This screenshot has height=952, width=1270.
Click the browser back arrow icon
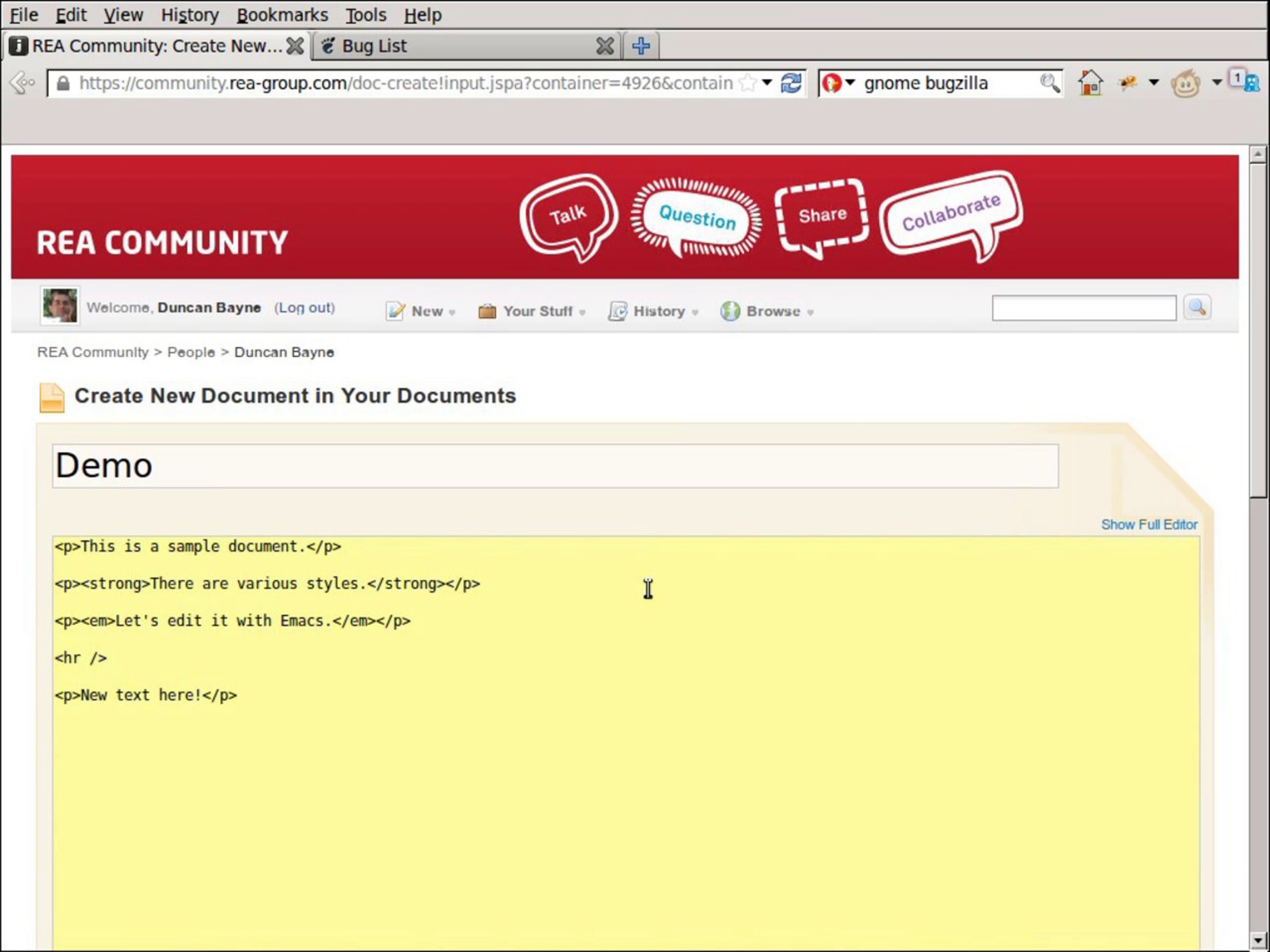[23, 83]
